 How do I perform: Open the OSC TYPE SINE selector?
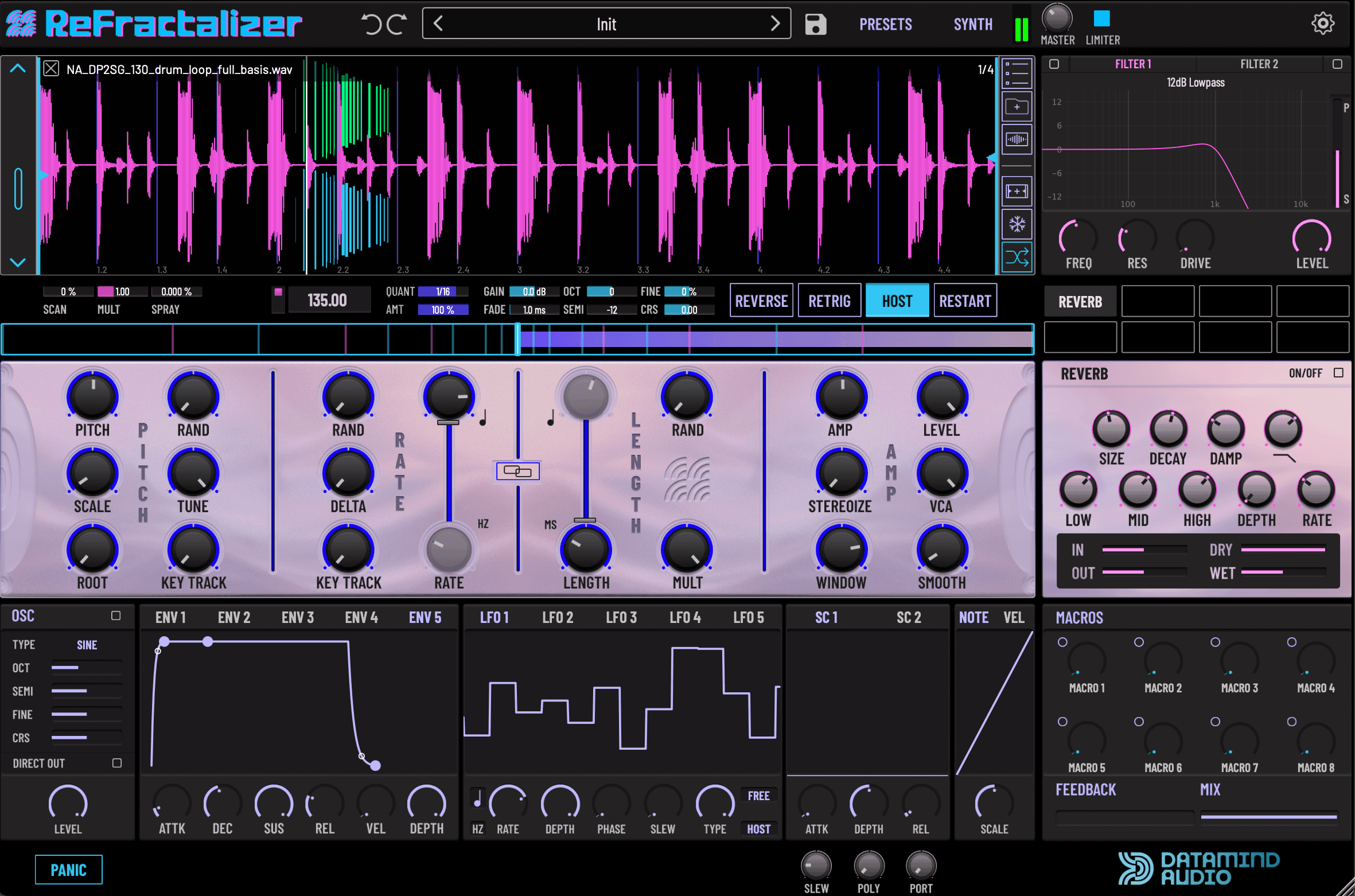pos(87,645)
